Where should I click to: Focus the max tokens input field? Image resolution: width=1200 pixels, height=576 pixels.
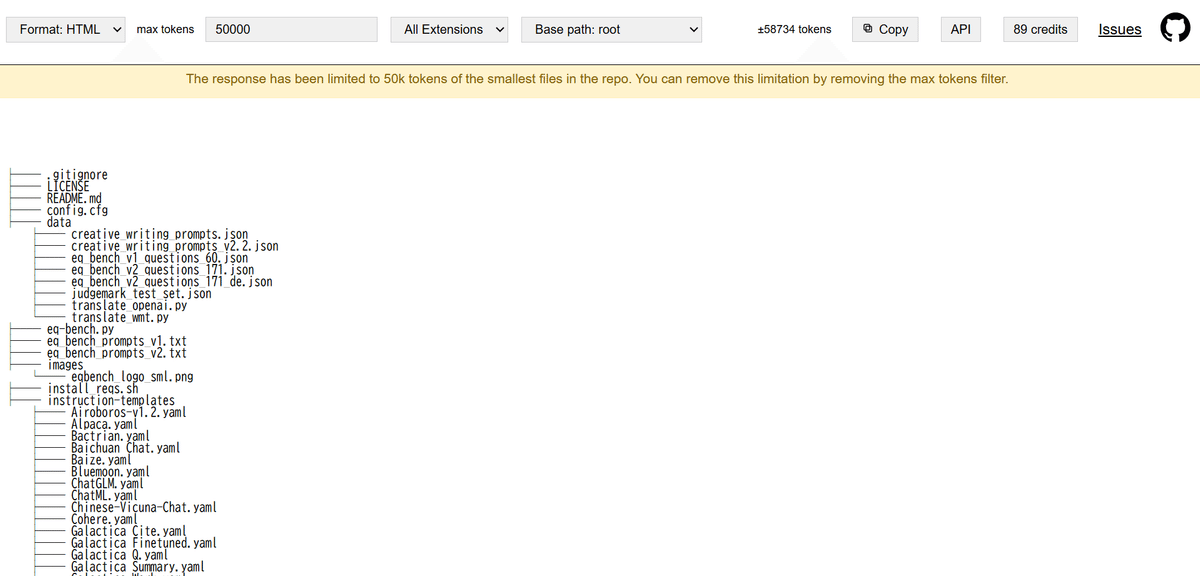click(x=292, y=29)
